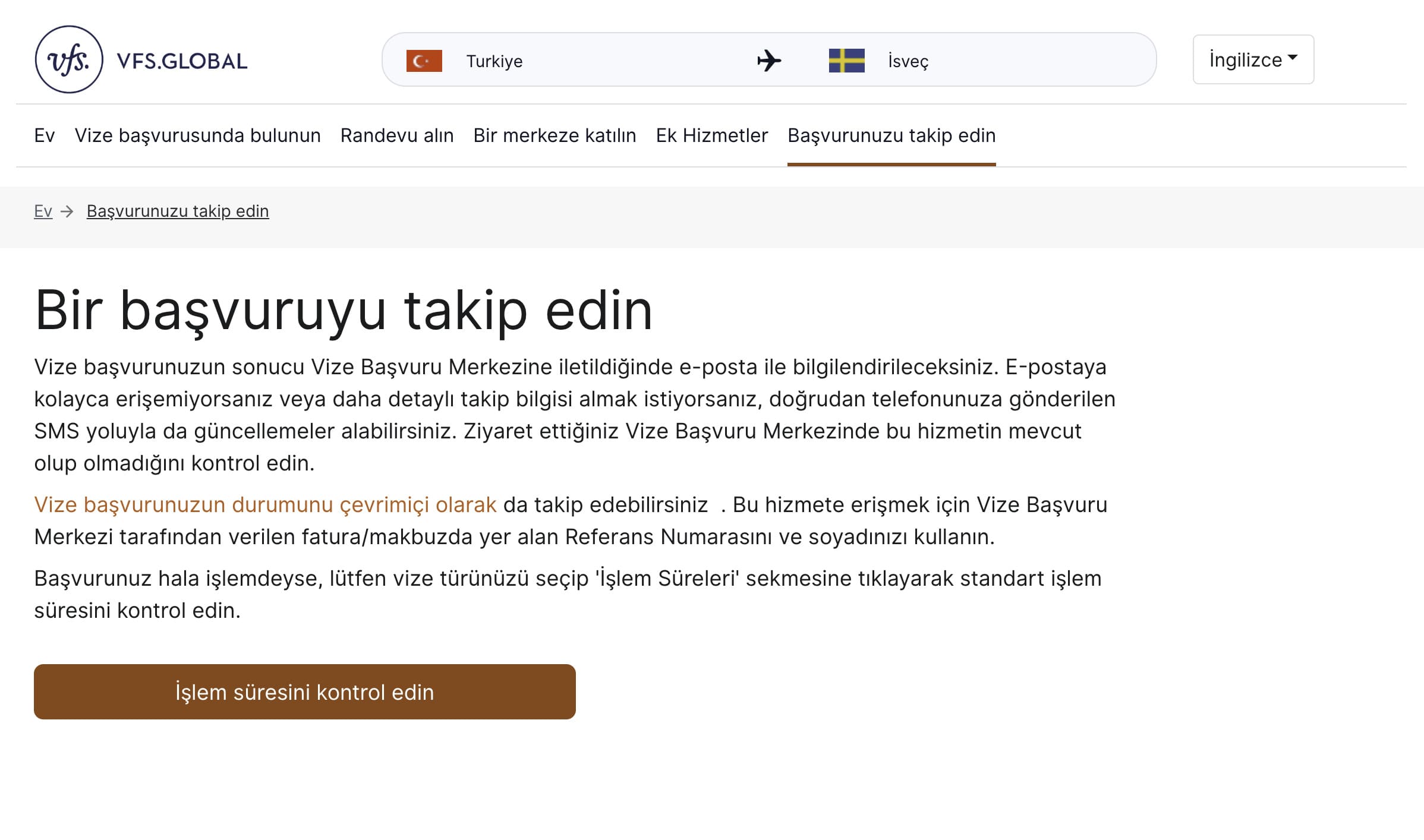Open Ek Hizmetler from the navigation bar
Viewport: 1424px width, 840px height.
[711, 135]
